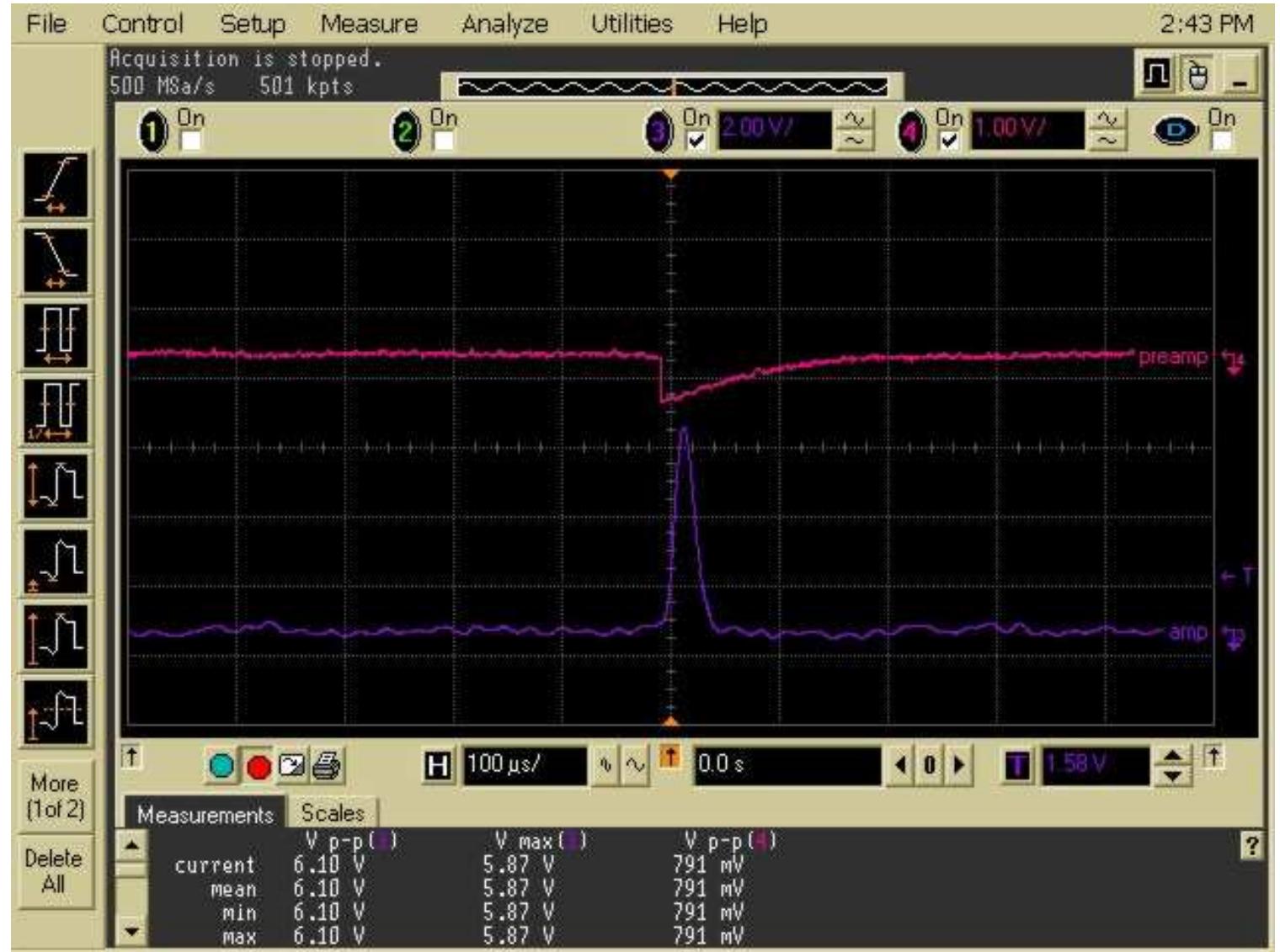This screenshot has height=952, width=1280.
Task: Click the digital channels D icon
Action: 1176,130
